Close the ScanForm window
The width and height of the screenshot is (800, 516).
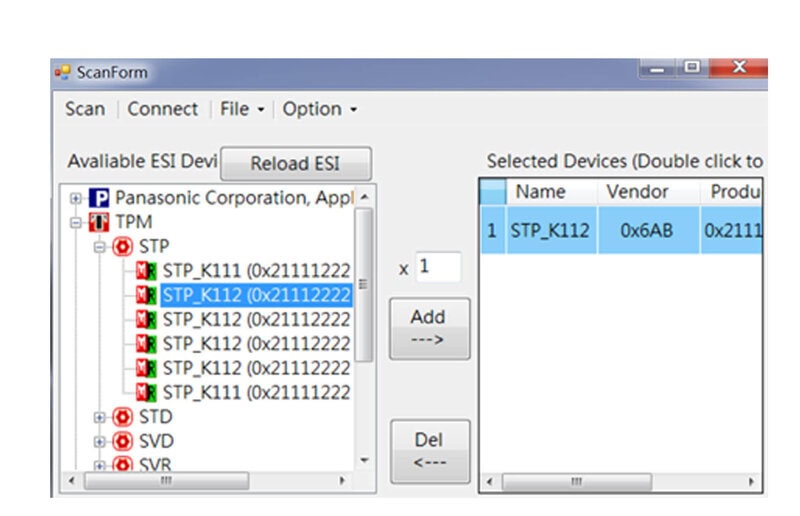click(x=739, y=68)
